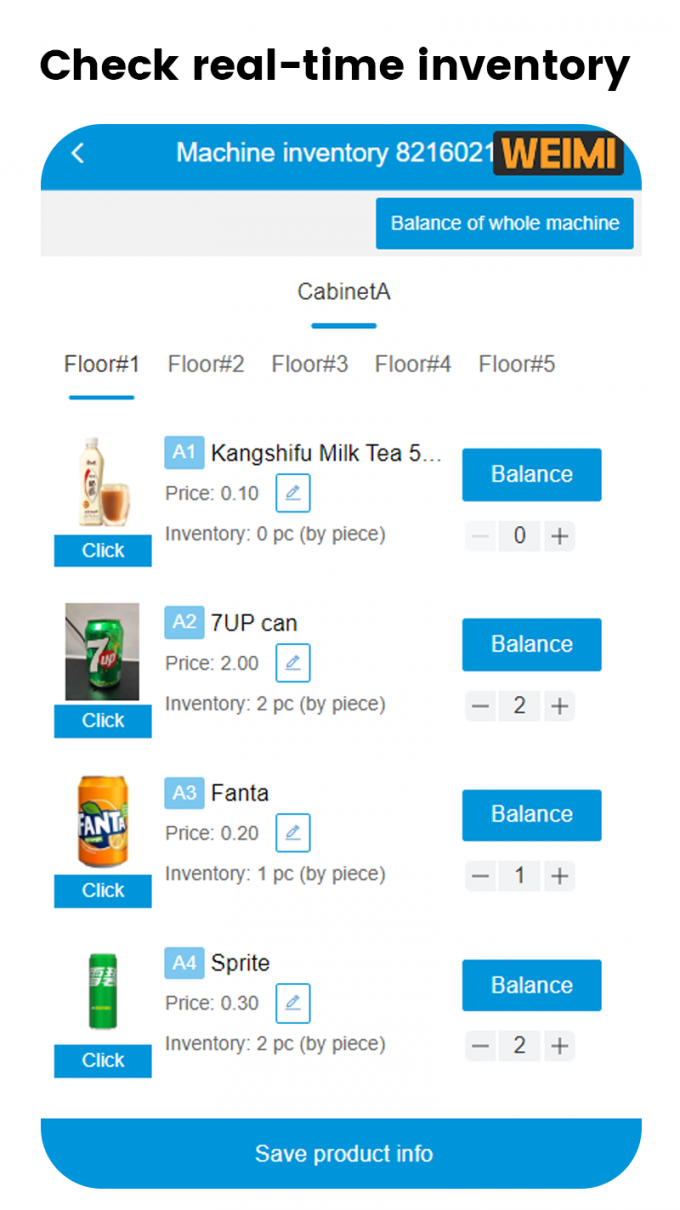Edit price of Kangshifu Milk Tea
This screenshot has width=680, height=1210.
[293, 493]
